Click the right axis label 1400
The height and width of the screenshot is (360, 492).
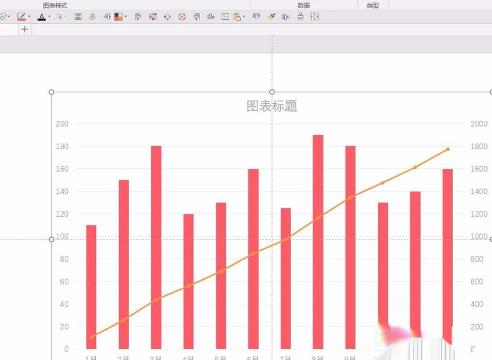[479, 191]
